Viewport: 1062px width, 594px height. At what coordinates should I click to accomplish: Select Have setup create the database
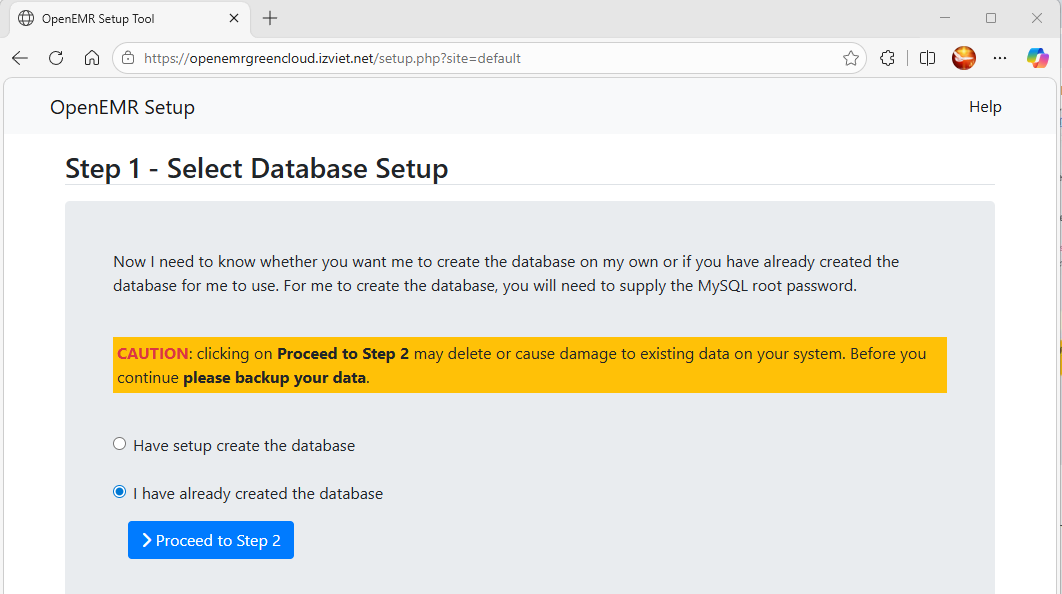(120, 444)
